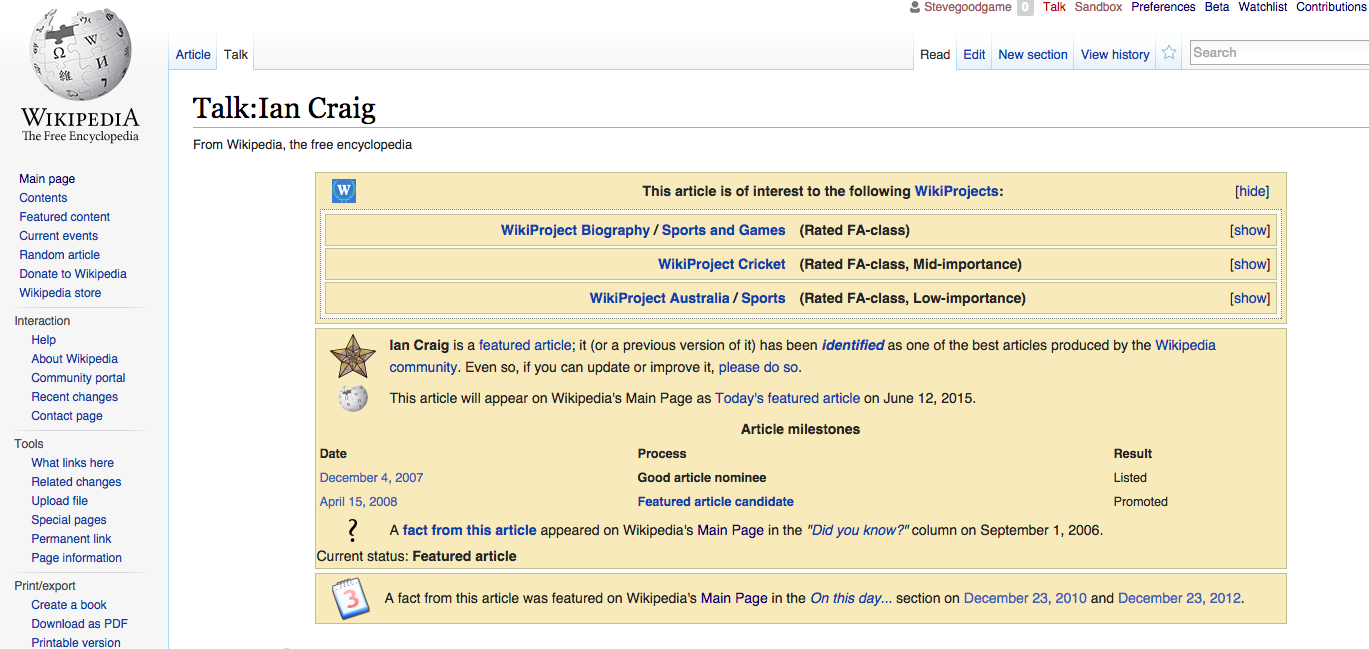View Recent changes in sidebar
This screenshot has width=1369, height=649.
(75, 397)
